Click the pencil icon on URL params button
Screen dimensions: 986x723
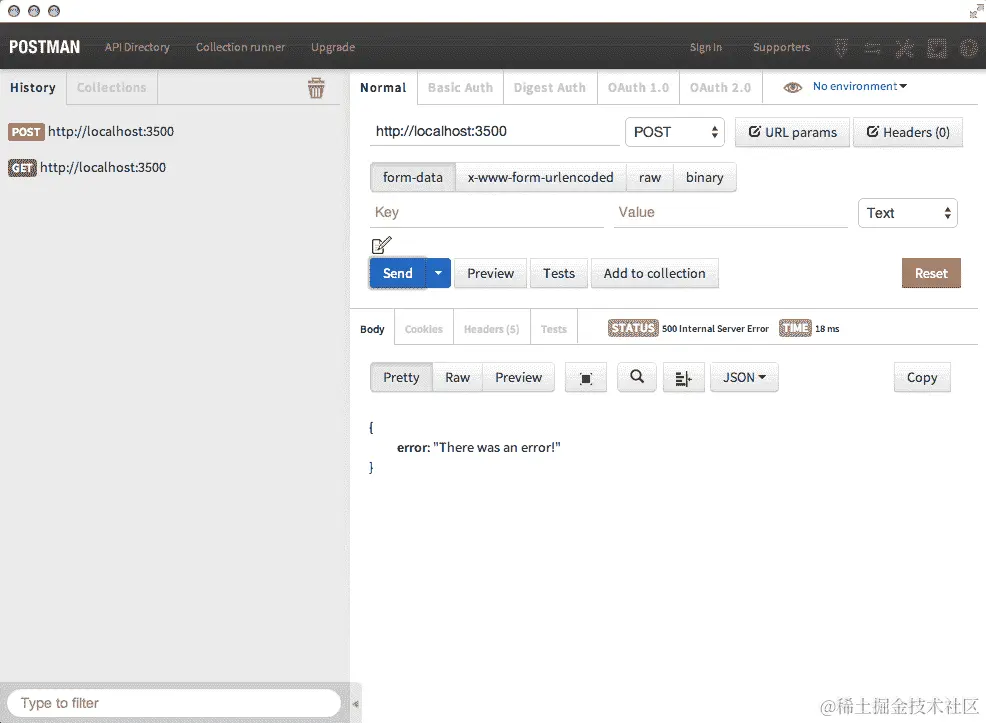point(755,131)
